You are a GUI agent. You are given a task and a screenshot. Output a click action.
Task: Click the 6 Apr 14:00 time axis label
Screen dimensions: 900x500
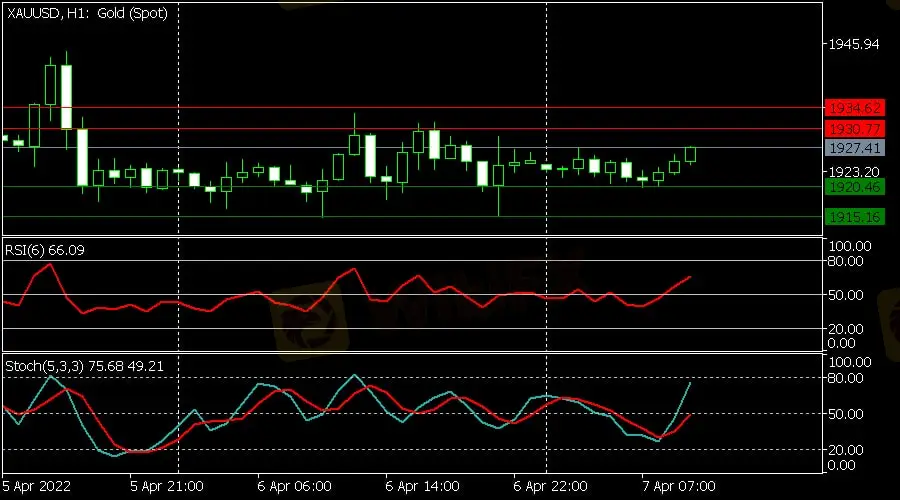[x=422, y=486]
